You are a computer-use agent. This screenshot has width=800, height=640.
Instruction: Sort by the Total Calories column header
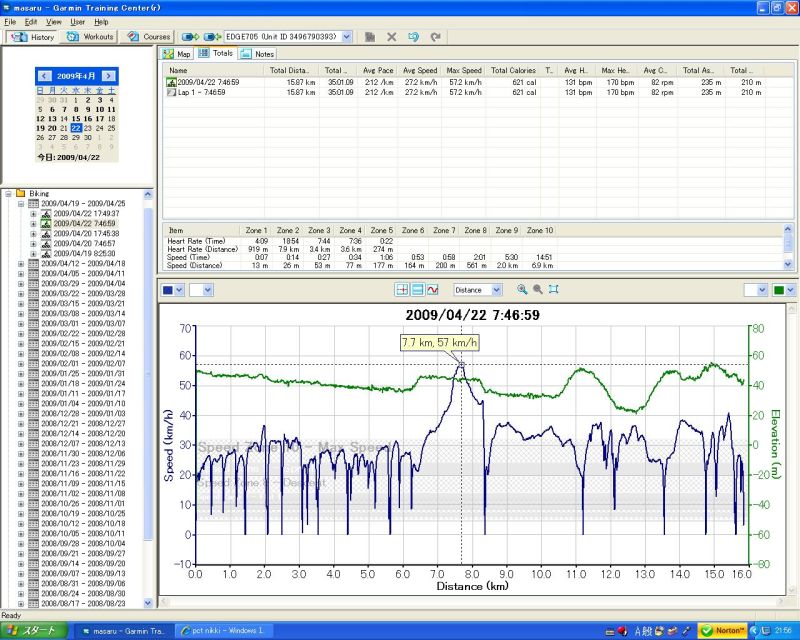tap(513, 70)
